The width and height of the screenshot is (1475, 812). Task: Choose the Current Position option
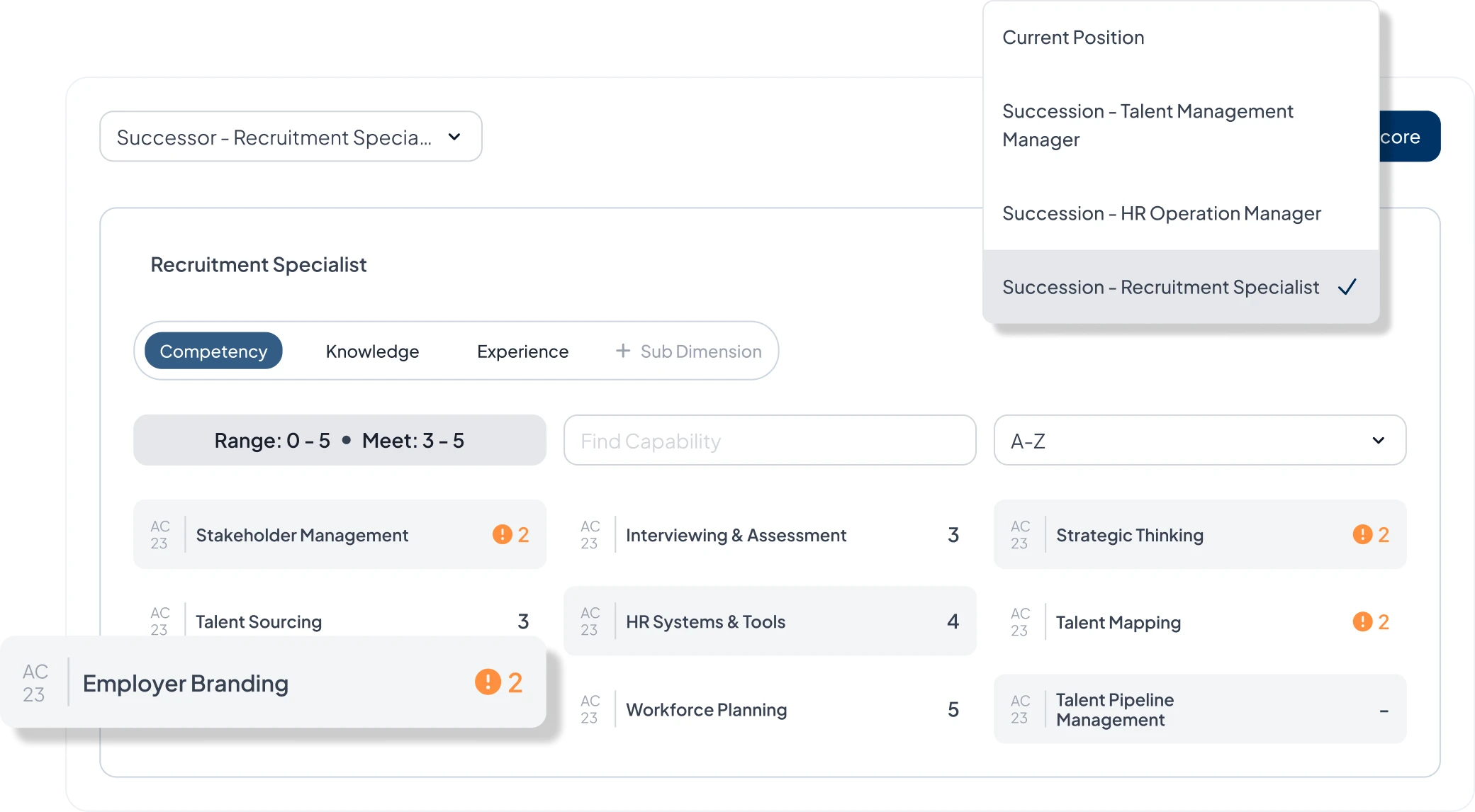coord(1073,38)
